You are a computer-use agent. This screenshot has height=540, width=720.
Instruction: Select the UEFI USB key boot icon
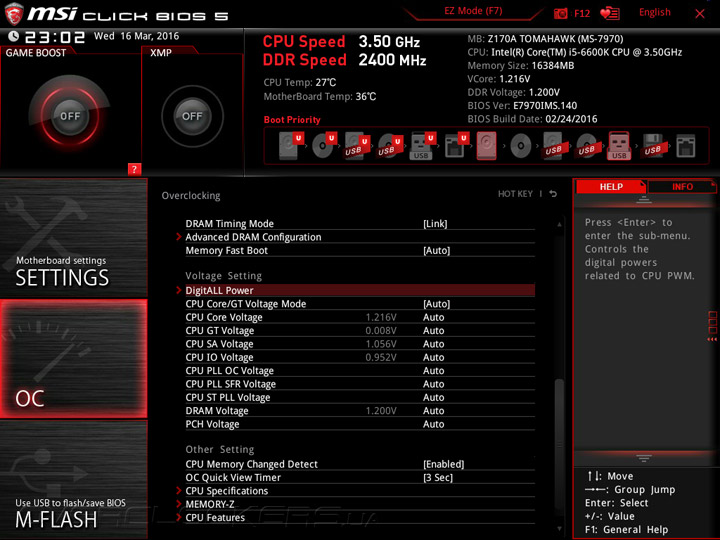click(x=422, y=145)
